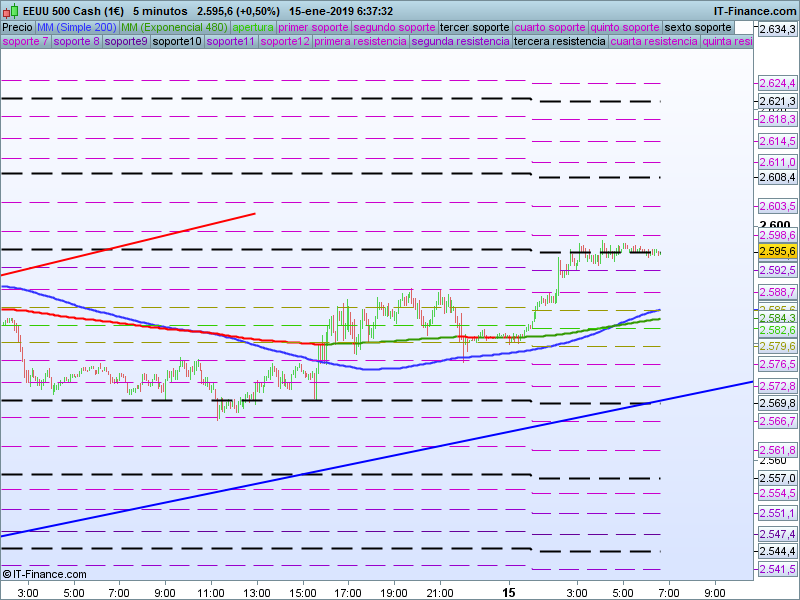Select the soporte10 indicator label

[x=176, y=42]
